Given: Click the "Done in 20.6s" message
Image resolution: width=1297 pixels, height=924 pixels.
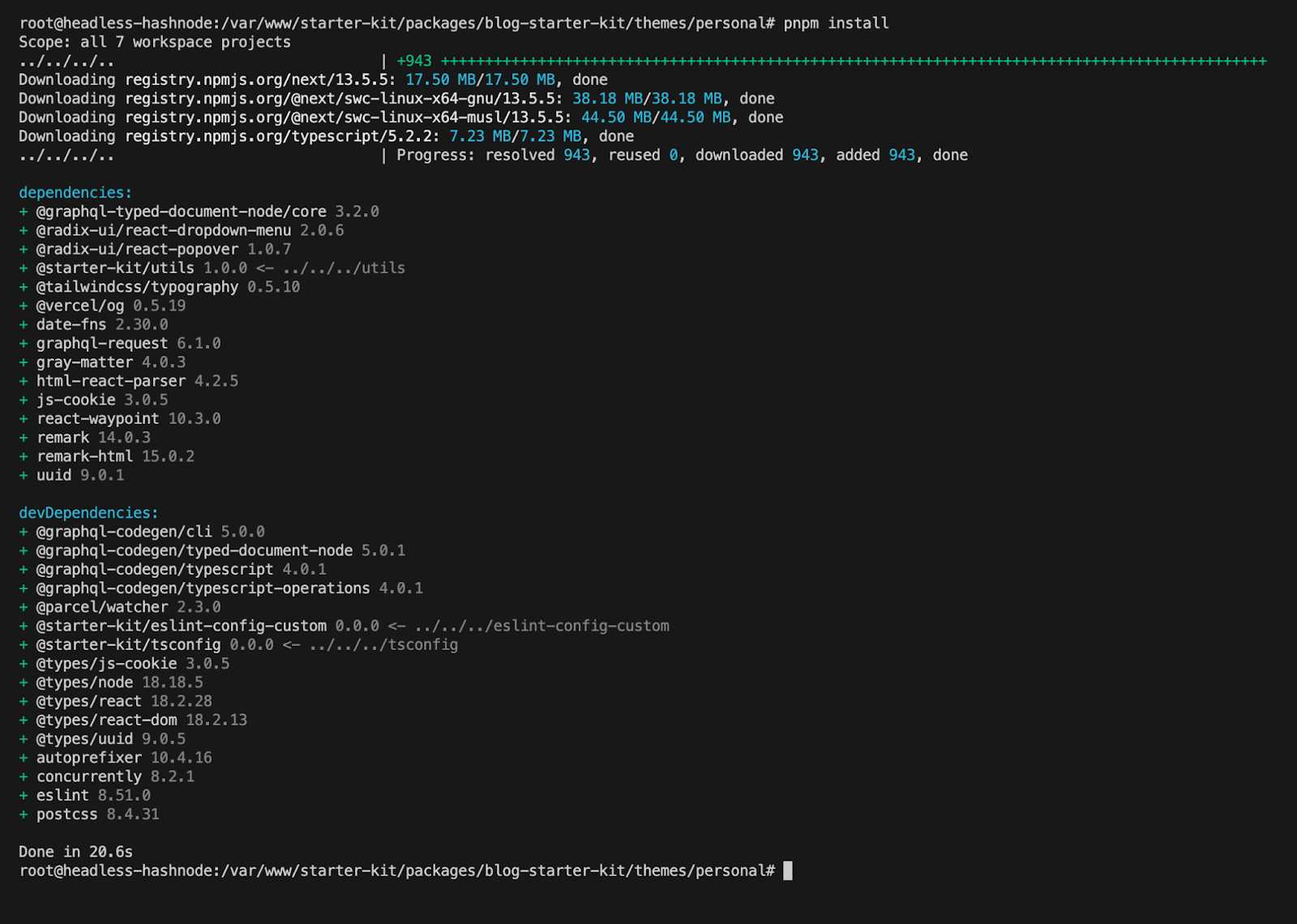Looking at the screenshot, I should tap(75, 852).
